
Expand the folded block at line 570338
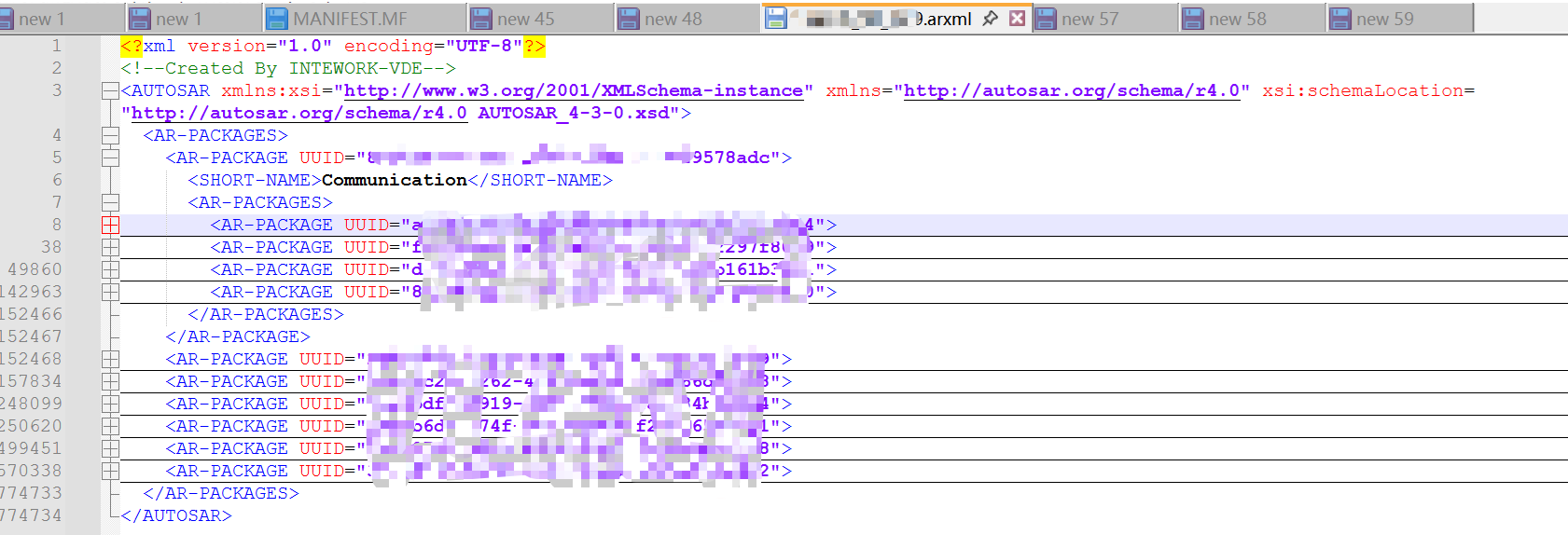(x=110, y=471)
